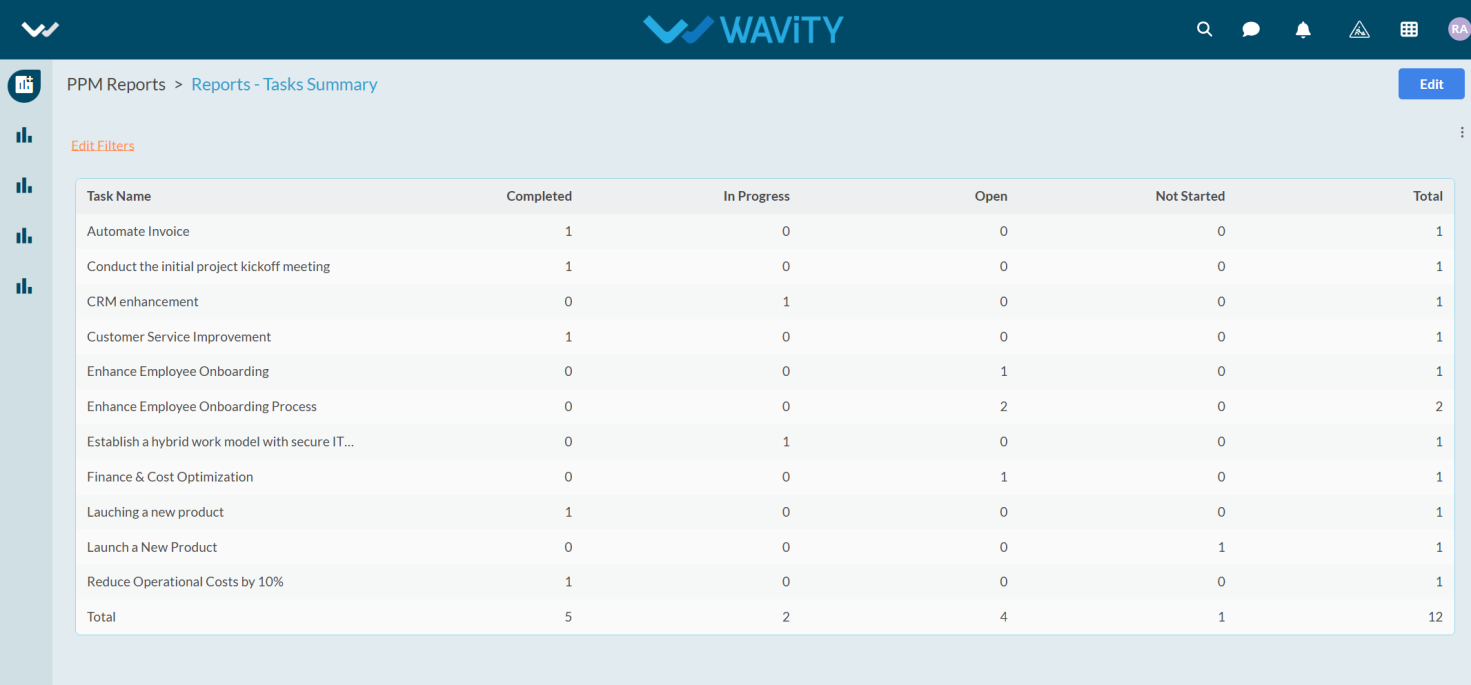1471x685 pixels.
Task: Open the first bar chart sidebar icon
Action: point(24,135)
